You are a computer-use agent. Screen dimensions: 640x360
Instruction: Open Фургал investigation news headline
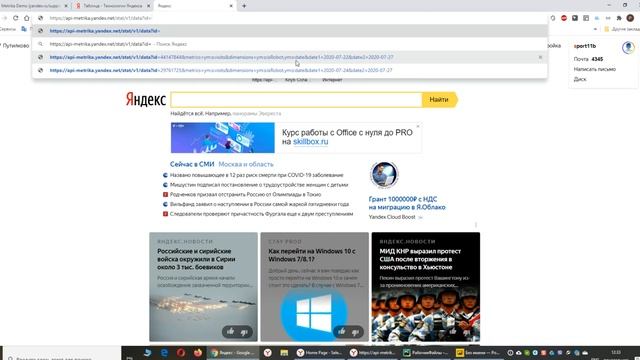tap(261, 214)
